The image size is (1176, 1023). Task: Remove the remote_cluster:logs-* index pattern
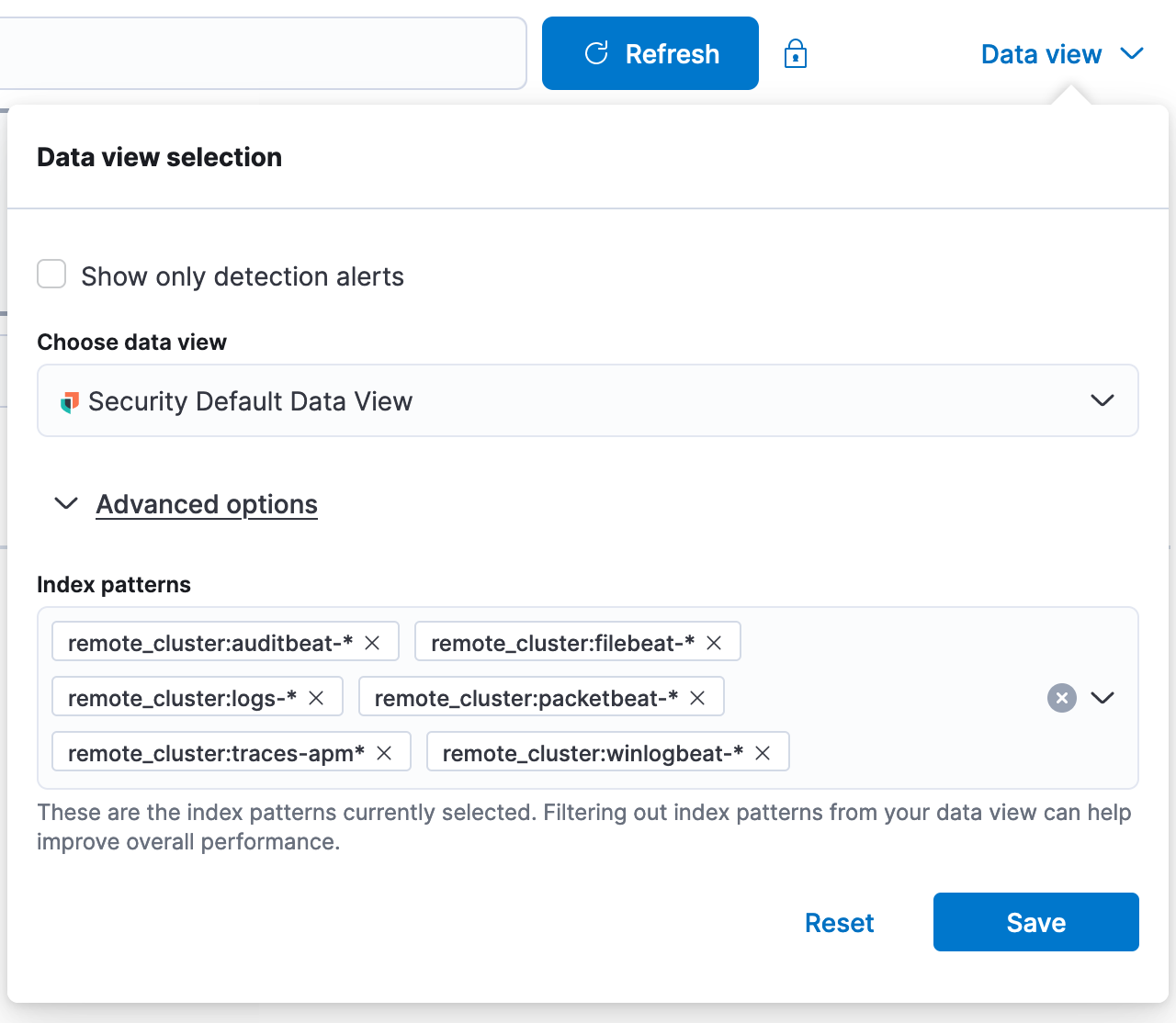(316, 698)
